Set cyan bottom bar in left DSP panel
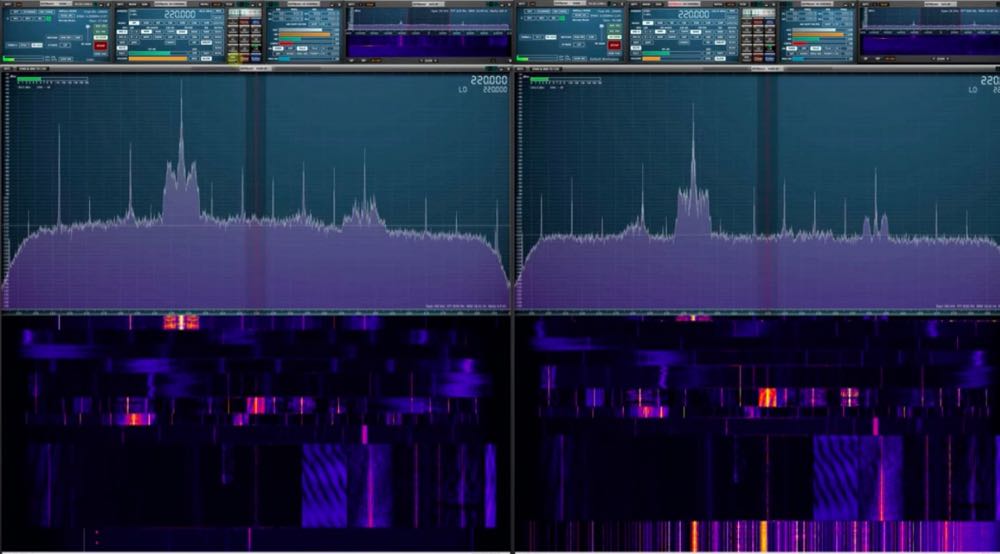This screenshot has height=554, width=1000. 284,59
